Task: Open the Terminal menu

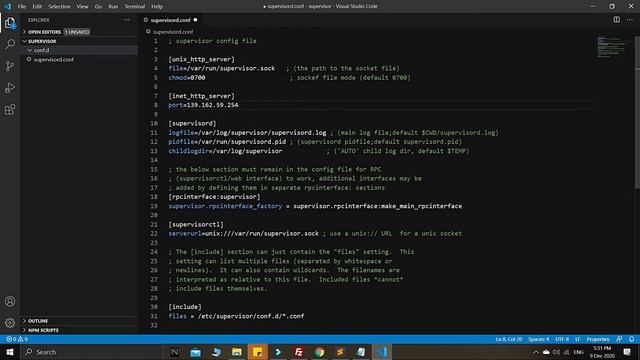Action: [x=135, y=6]
